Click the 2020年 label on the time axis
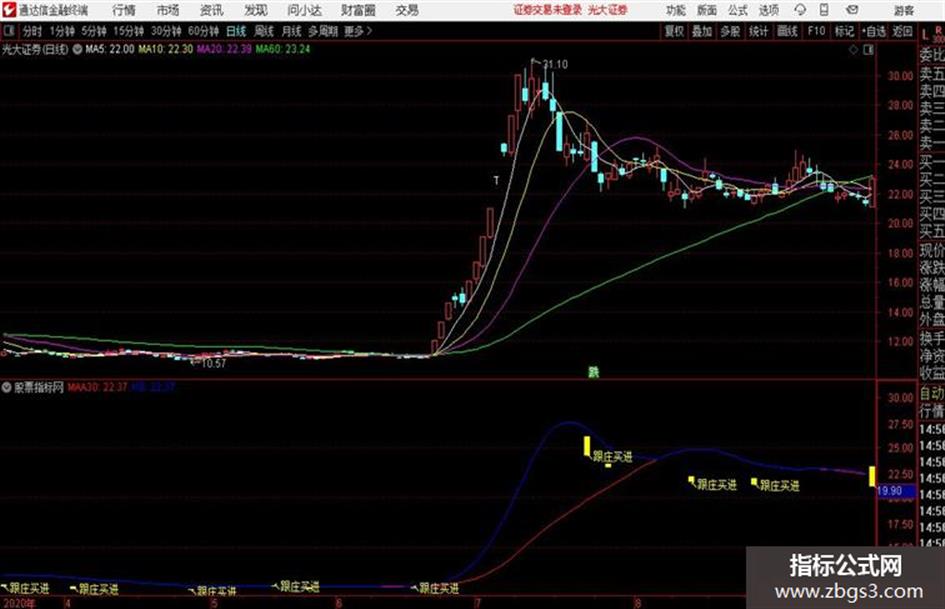 19,603
